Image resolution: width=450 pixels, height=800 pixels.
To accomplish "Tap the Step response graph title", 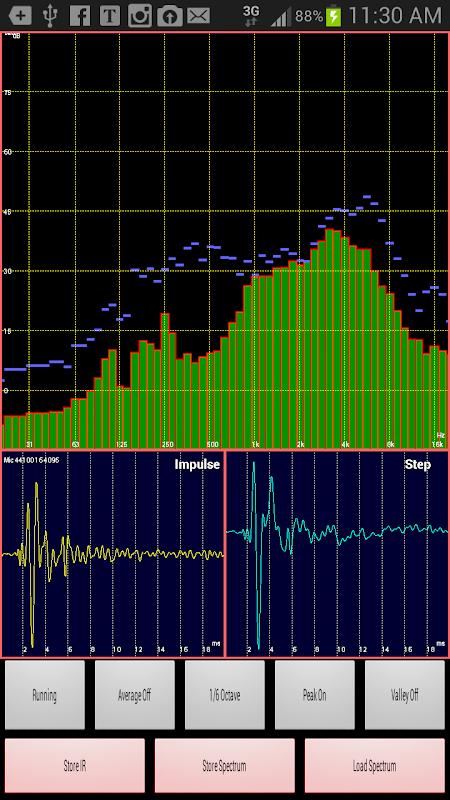I will 417,464.
